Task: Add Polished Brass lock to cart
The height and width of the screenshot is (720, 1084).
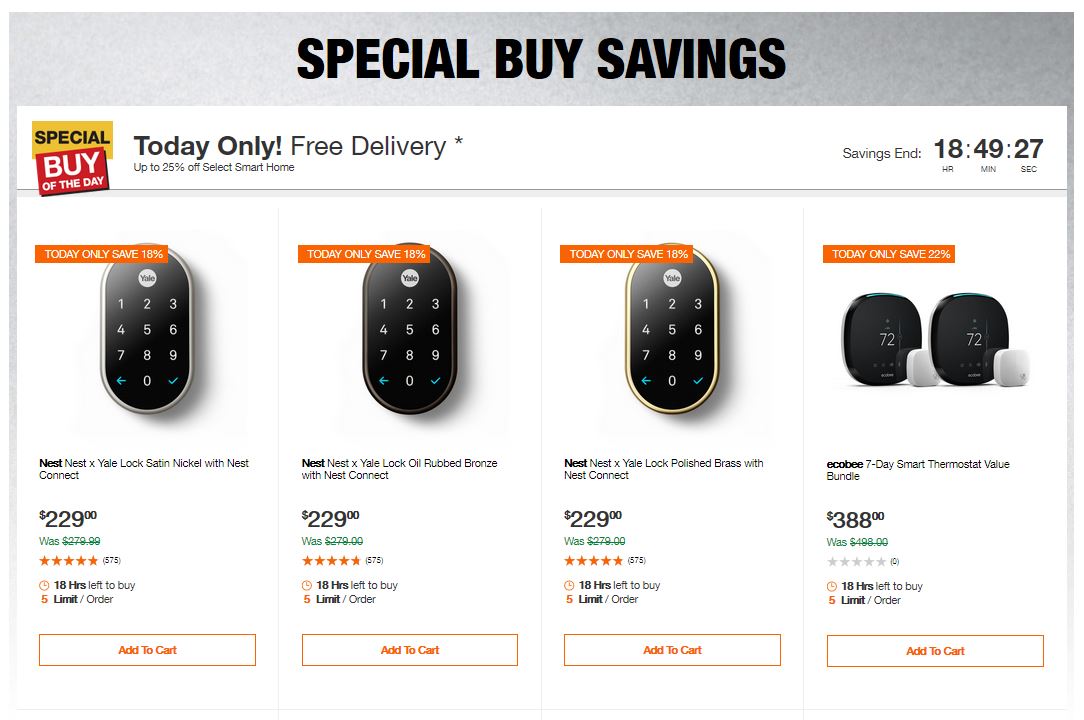Action: click(672, 650)
